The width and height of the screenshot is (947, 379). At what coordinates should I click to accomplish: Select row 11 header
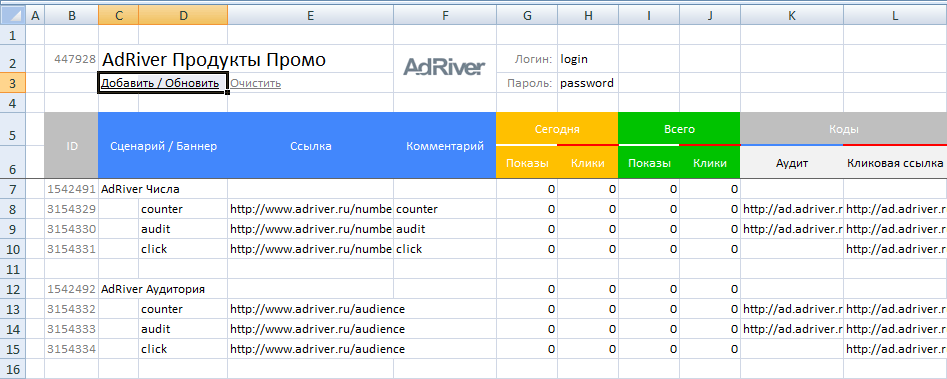coord(13,269)
